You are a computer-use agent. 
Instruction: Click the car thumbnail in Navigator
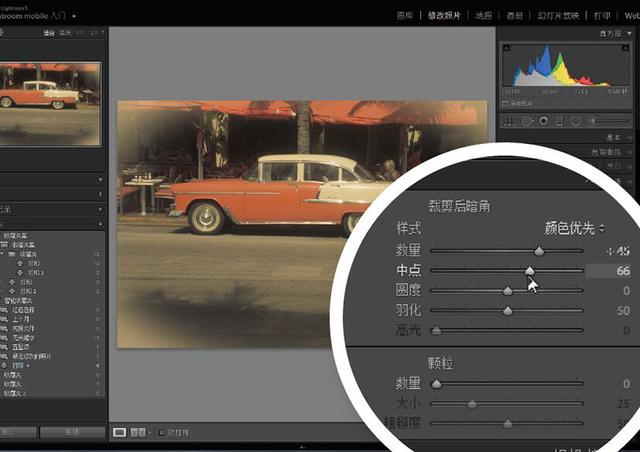[50, 97]
